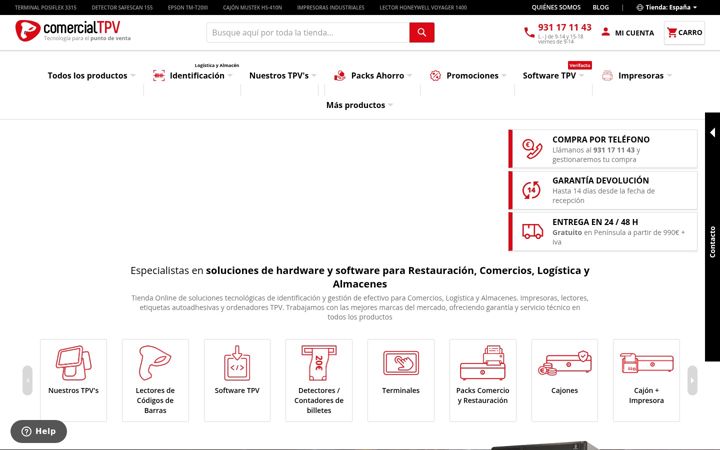
Task: Click the Contacto vertical tab label
Action: point(712,242)
